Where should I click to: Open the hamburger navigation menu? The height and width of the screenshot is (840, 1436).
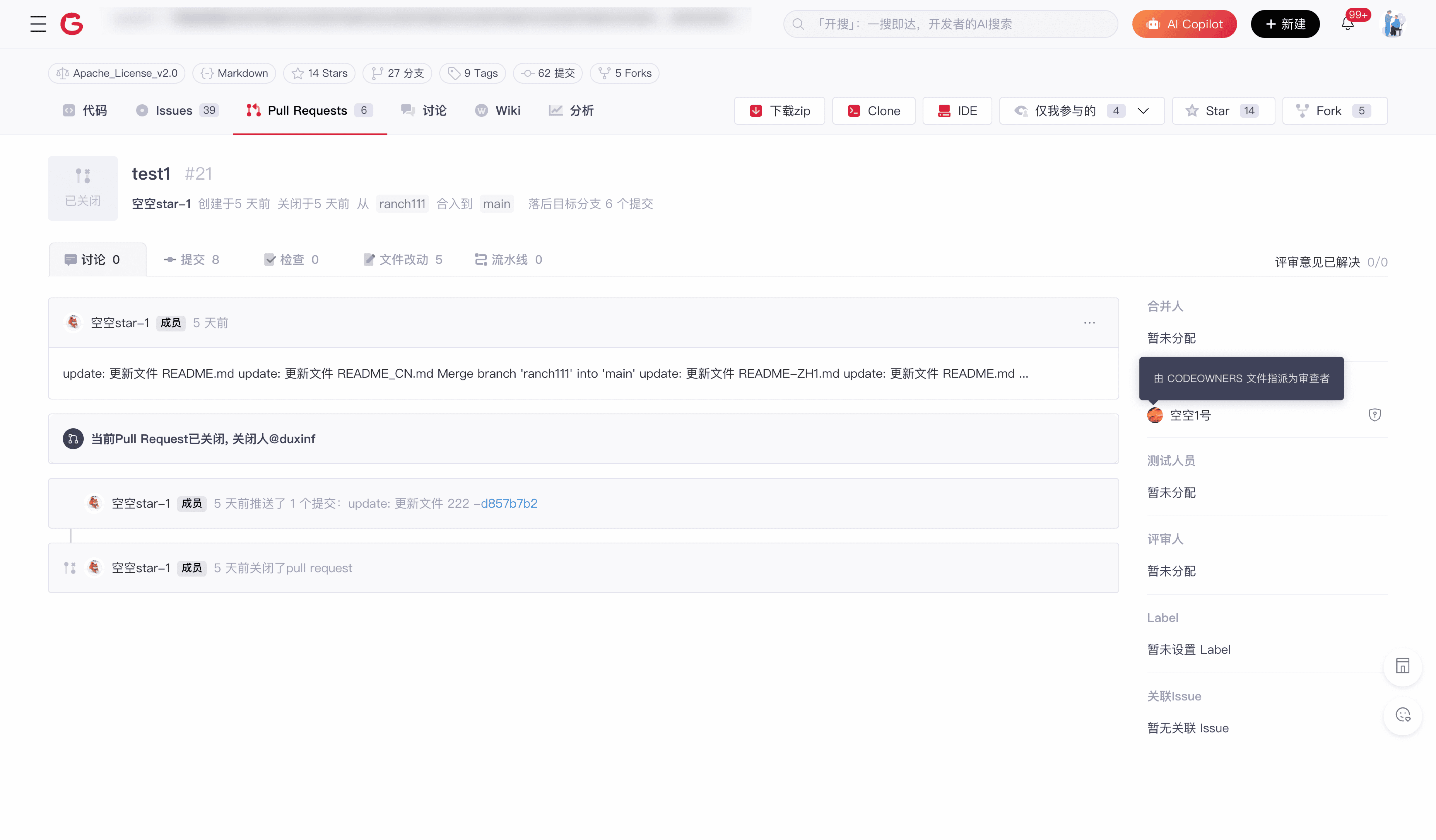[x=38, y=24]
